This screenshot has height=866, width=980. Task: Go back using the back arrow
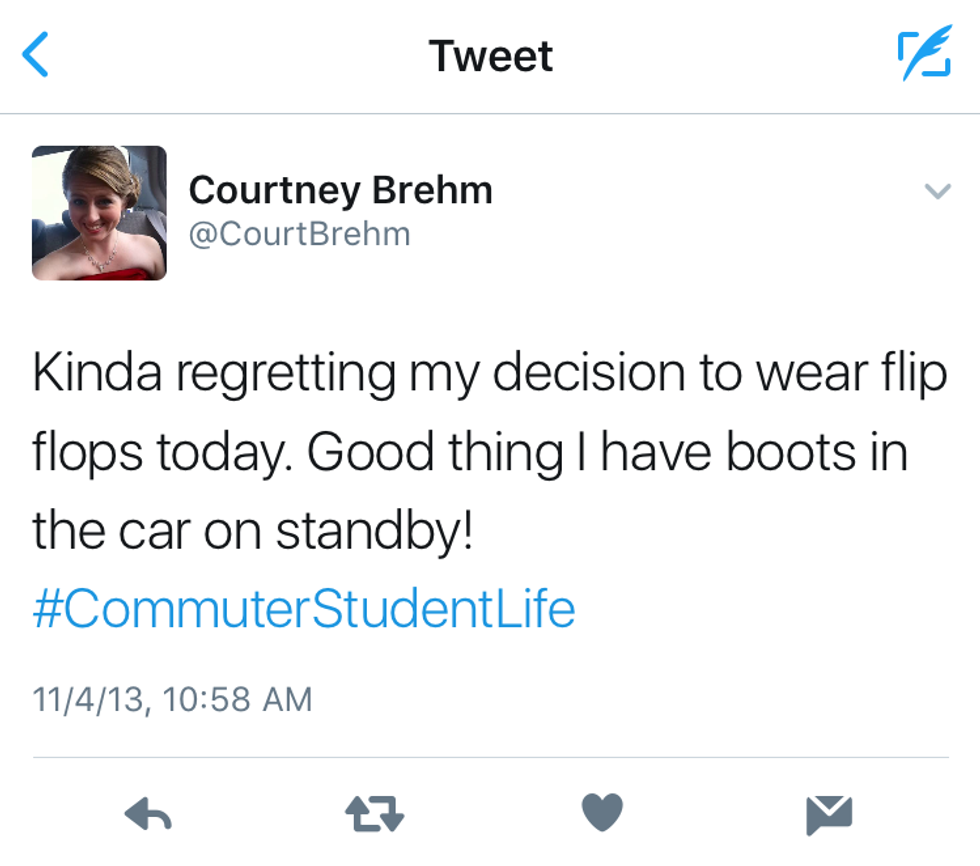point(36,54)
